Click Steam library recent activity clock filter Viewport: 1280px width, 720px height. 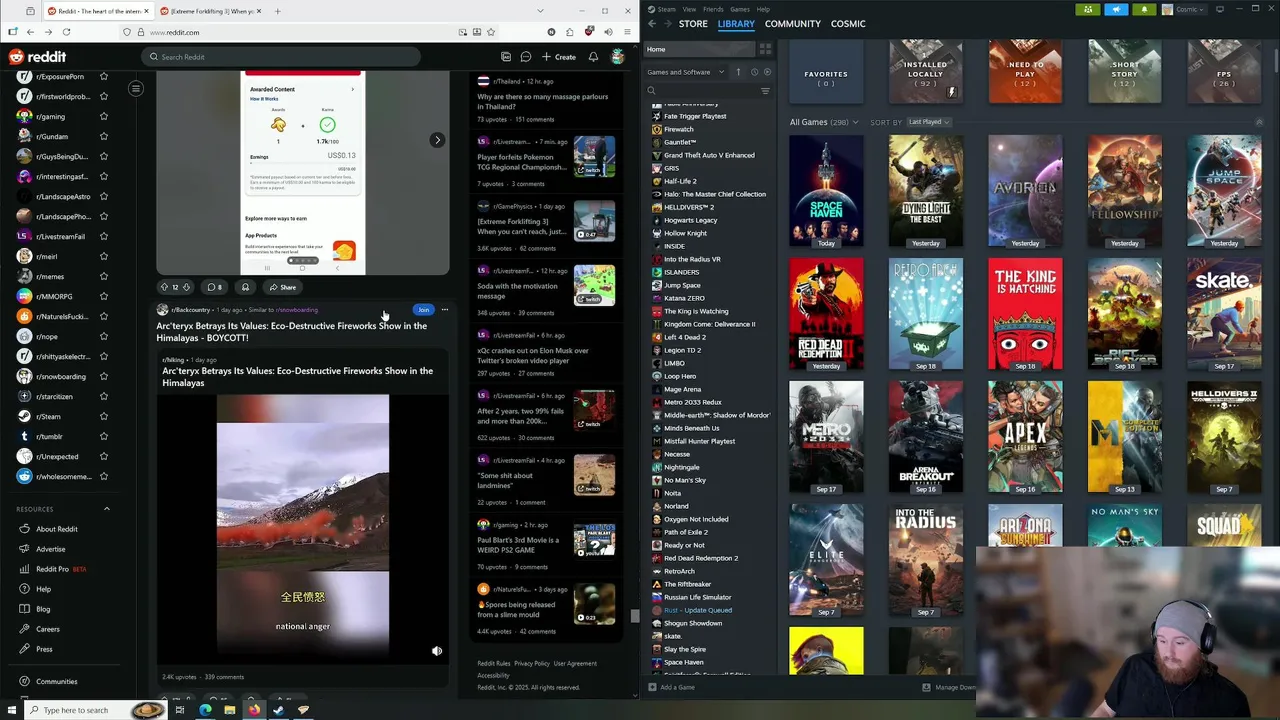754,72
